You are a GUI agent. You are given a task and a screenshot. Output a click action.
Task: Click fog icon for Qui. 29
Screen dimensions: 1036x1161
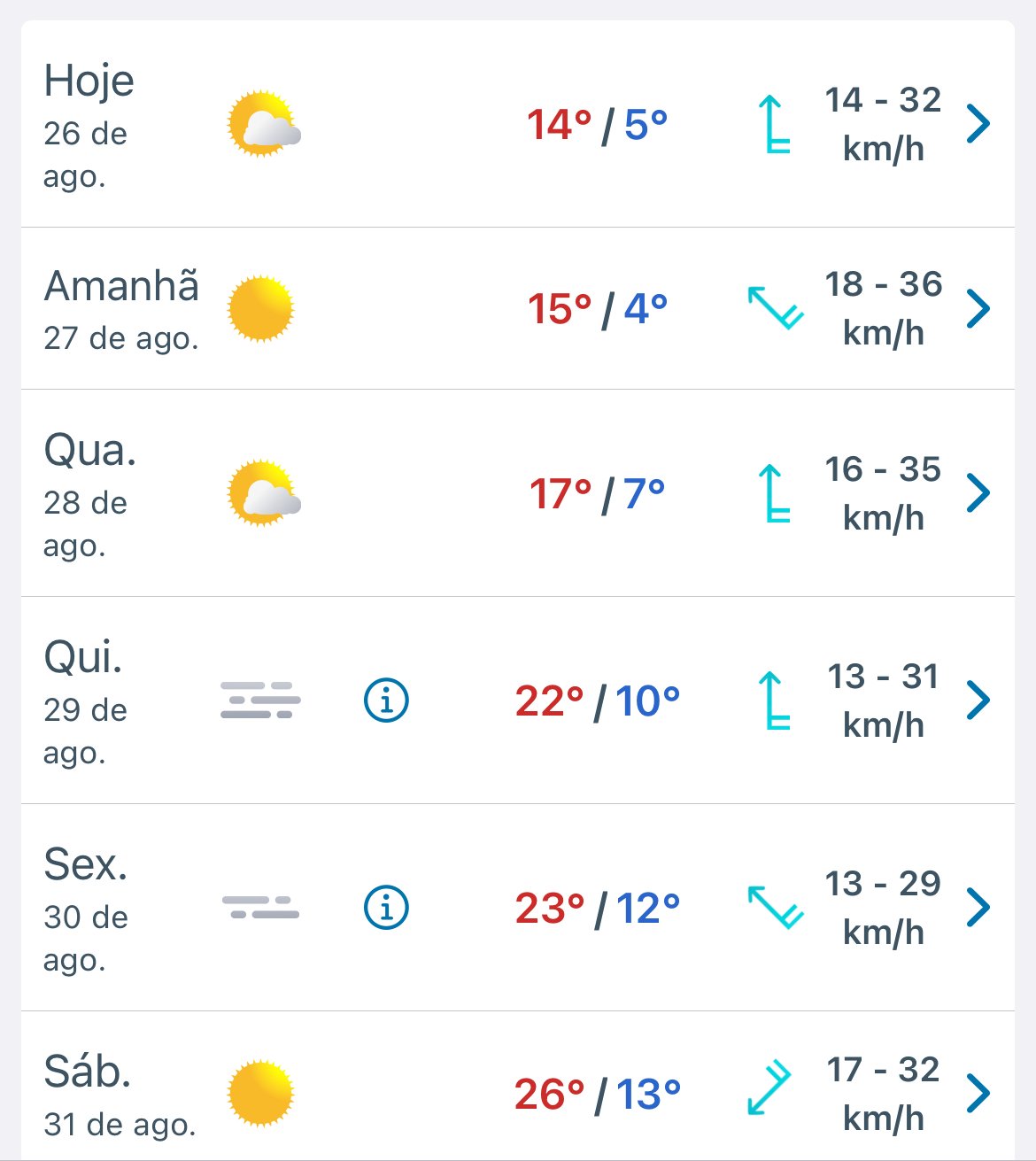[x=260, y=700]
